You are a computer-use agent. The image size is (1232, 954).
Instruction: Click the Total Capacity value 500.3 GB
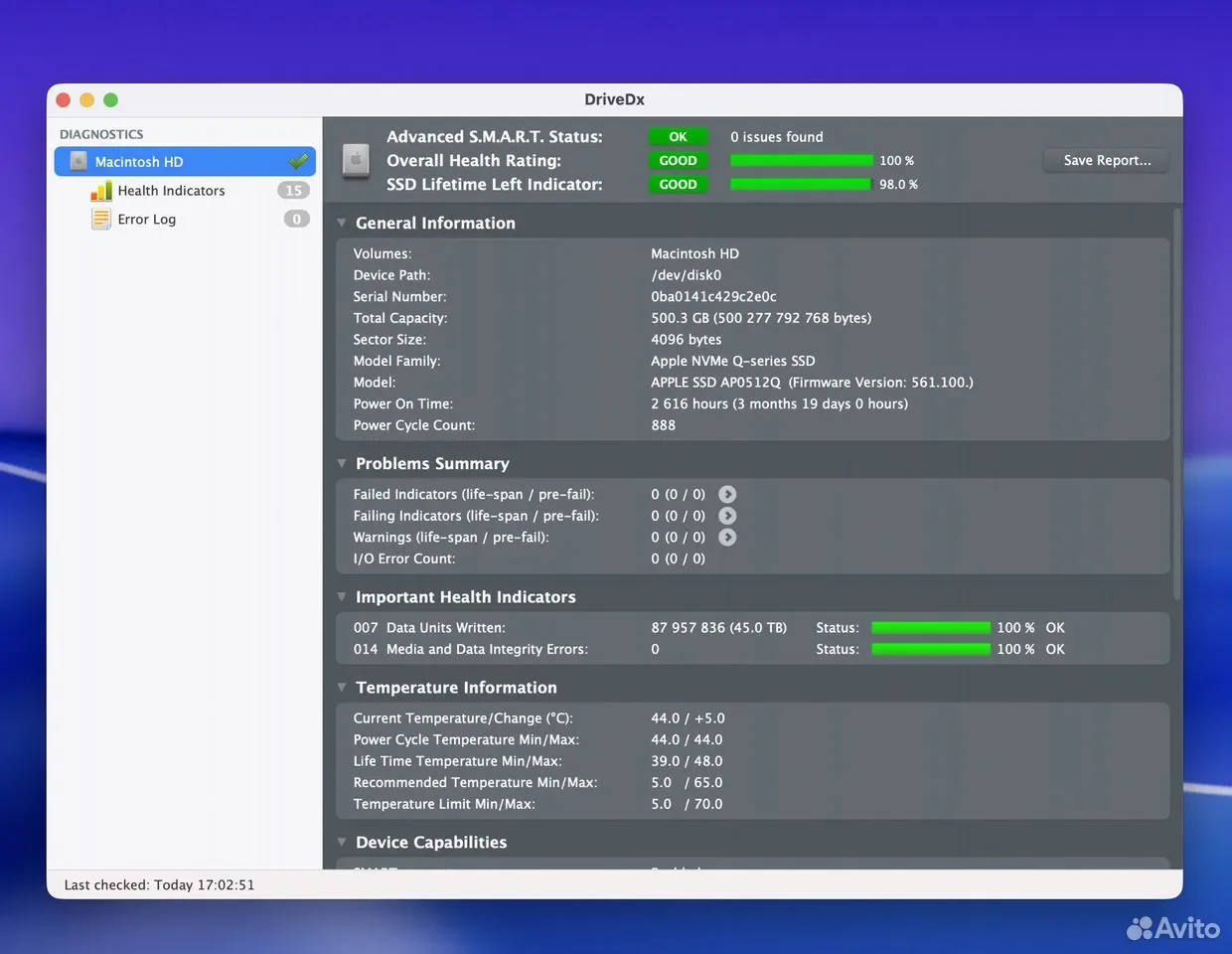pos(761,318)
